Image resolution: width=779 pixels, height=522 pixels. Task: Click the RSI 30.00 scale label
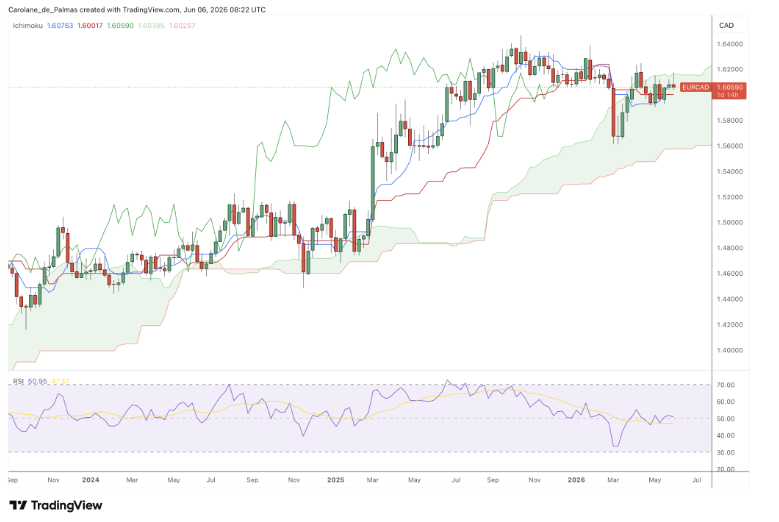(726, 452)
